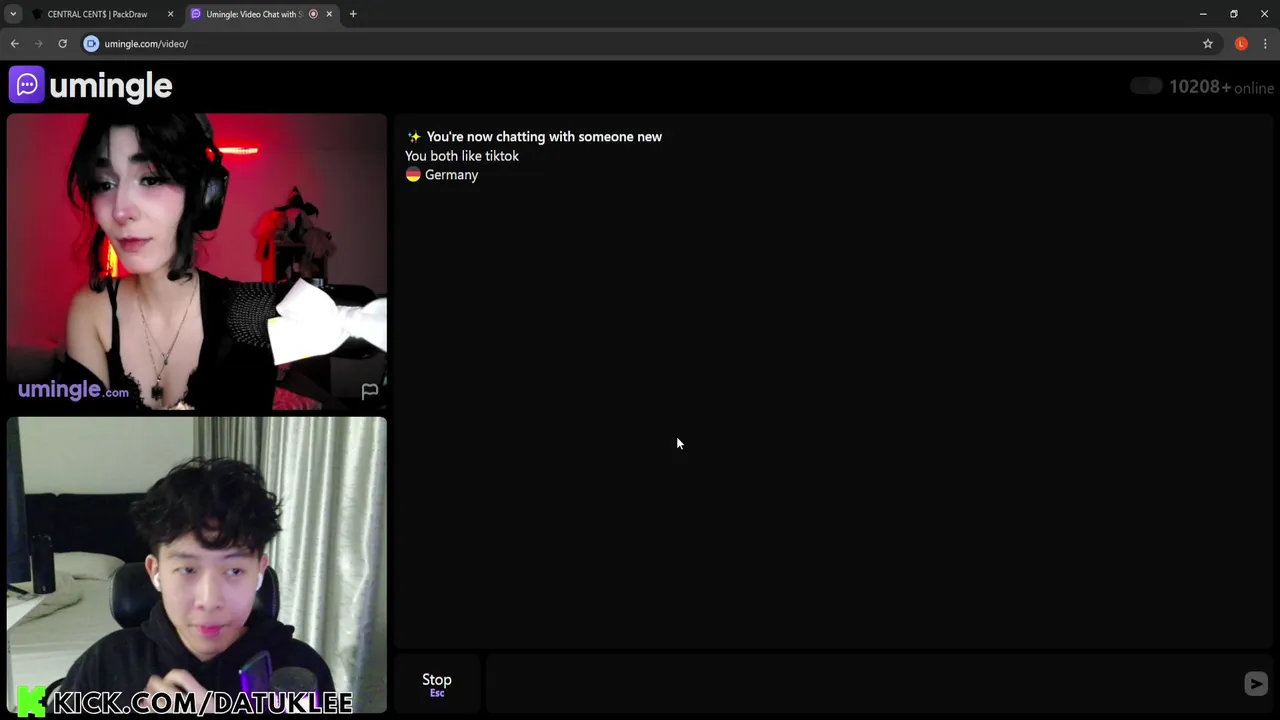Expand the tab search dropdown
The height and width of the screenshot is (720, 1280).
pyautogui.click(x=13, y=14)
